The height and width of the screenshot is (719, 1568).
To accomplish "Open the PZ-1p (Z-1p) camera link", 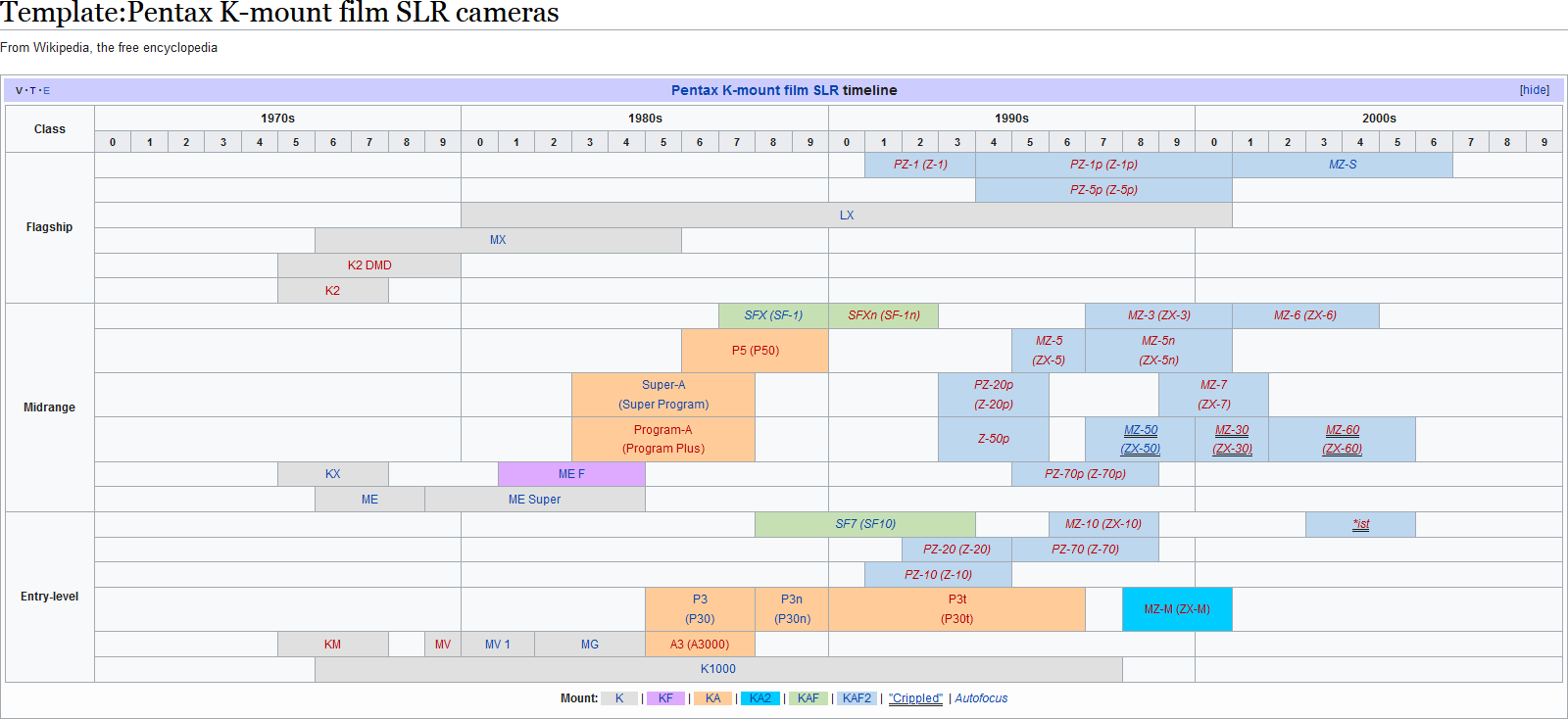I will (1103, 165).
